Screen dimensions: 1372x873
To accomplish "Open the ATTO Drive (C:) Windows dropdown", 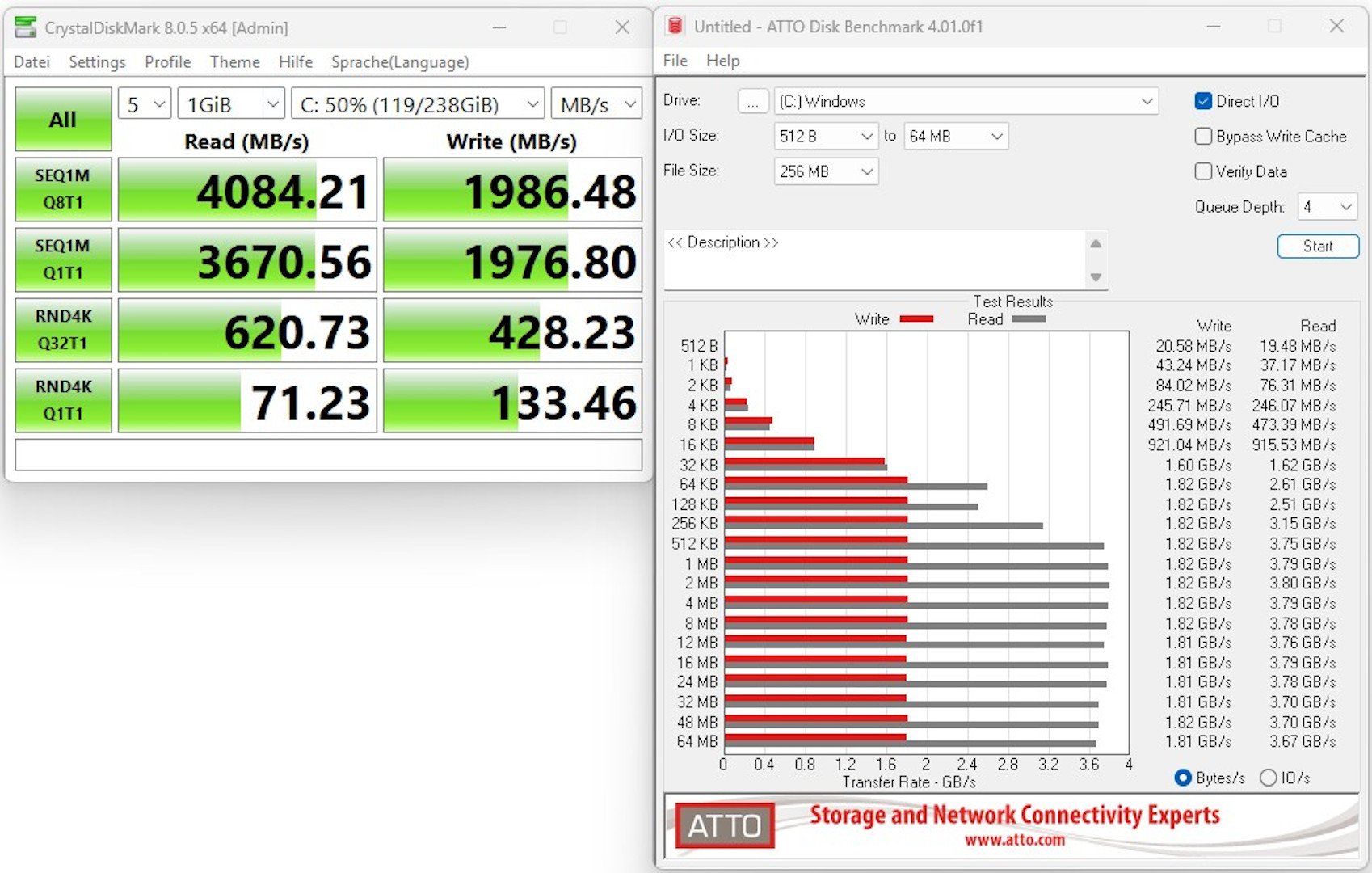I will (966, 101).
